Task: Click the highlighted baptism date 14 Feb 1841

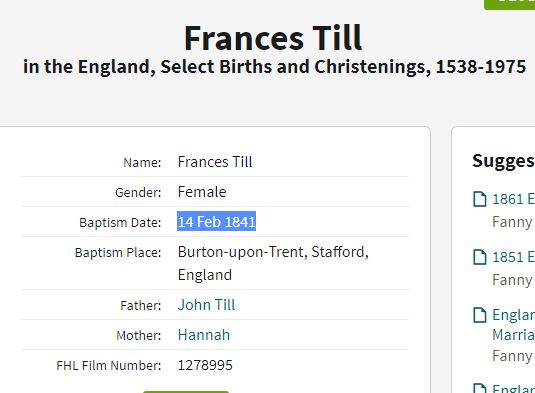Action: 216,222
